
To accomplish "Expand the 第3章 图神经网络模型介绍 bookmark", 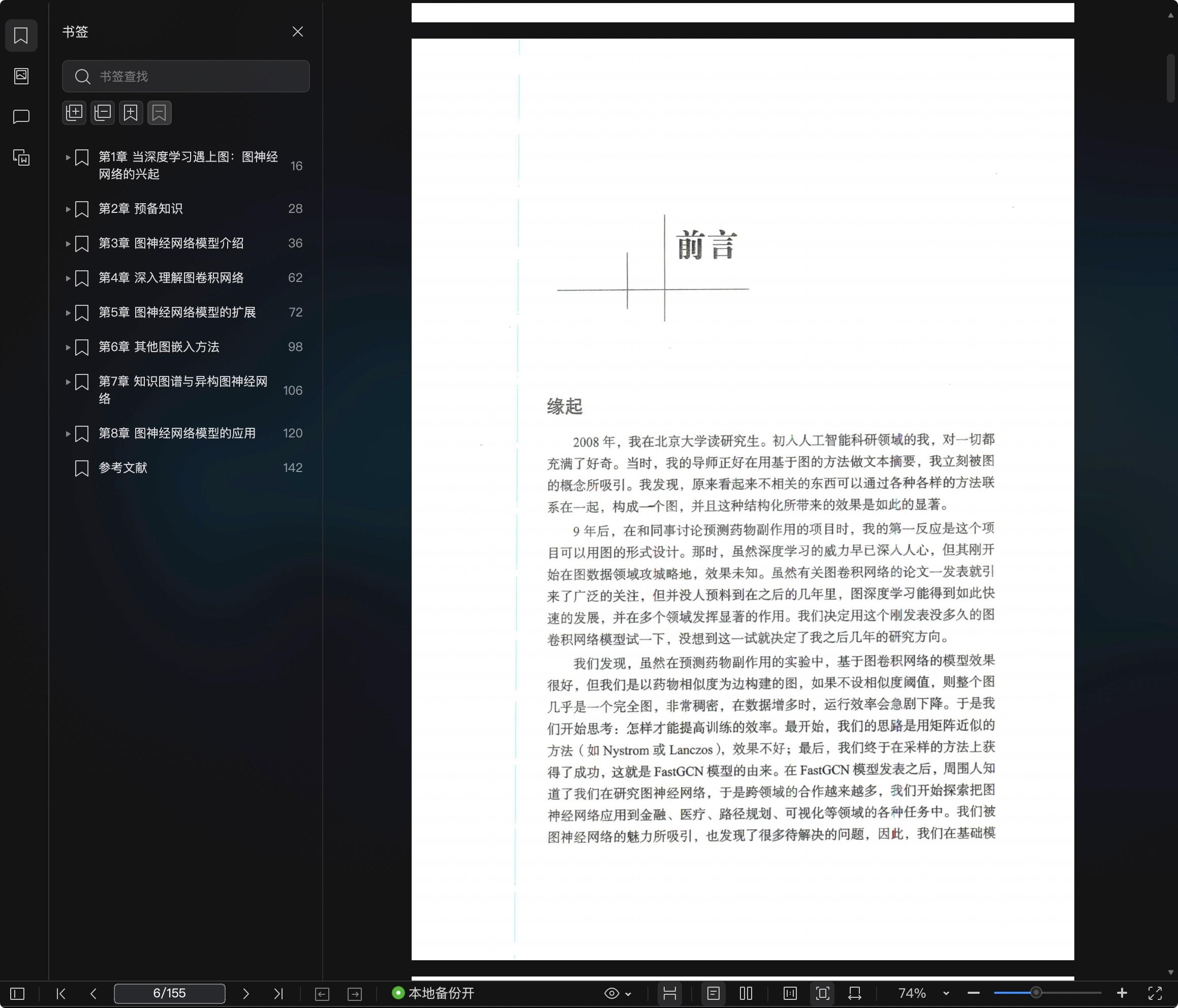I will pos(68,244).
